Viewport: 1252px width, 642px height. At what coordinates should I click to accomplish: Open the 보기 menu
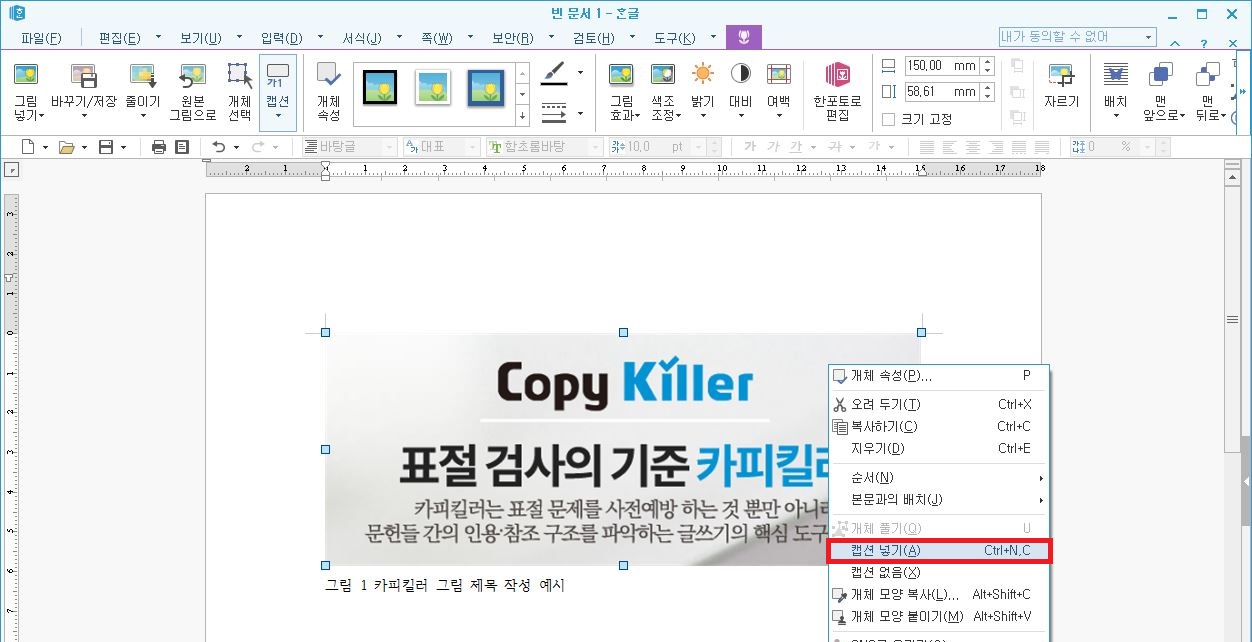coord(200,38)
